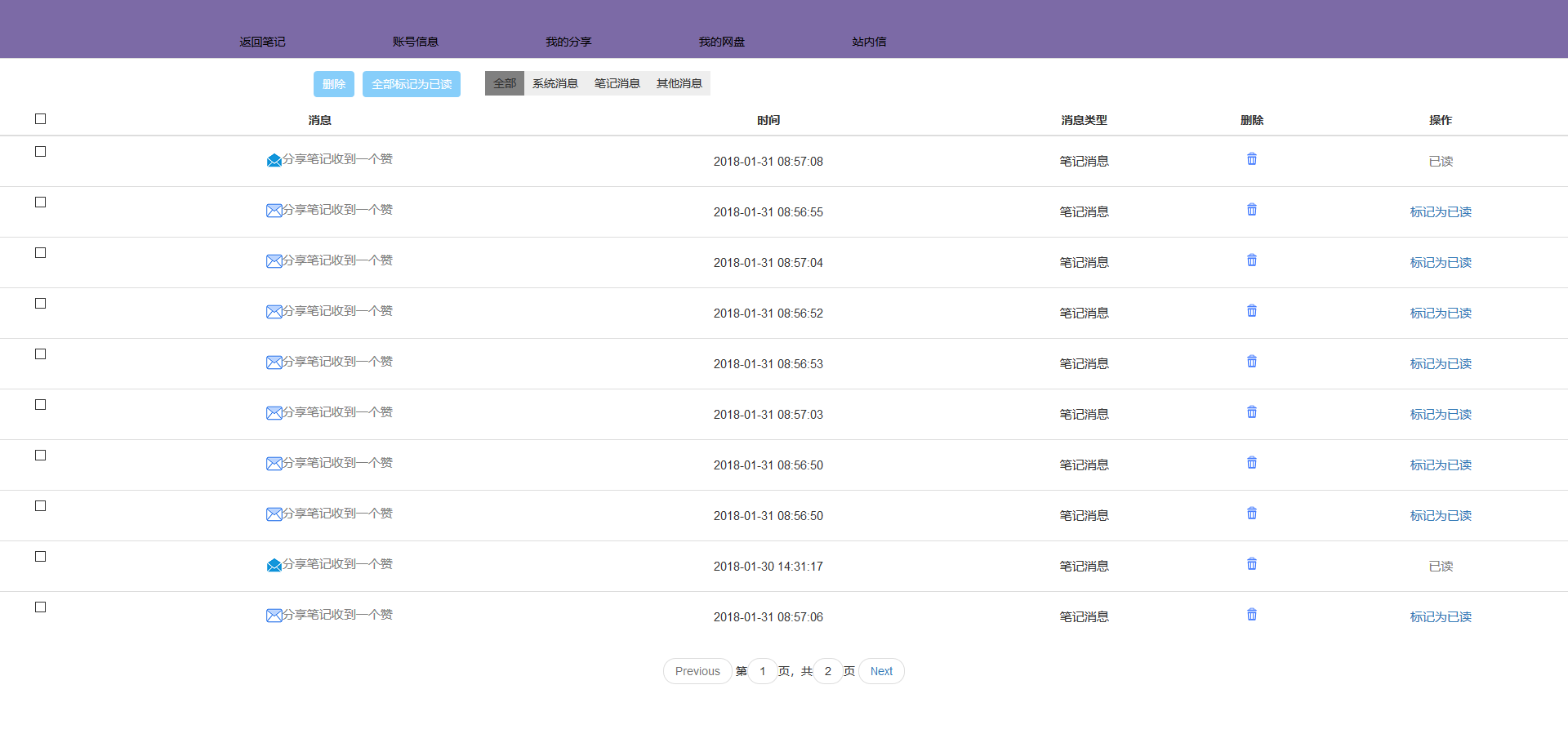Viewport: 1568px width, 756px height.
Task: Switch to the 全部 filter tab
Action: (x=505, y=83)
